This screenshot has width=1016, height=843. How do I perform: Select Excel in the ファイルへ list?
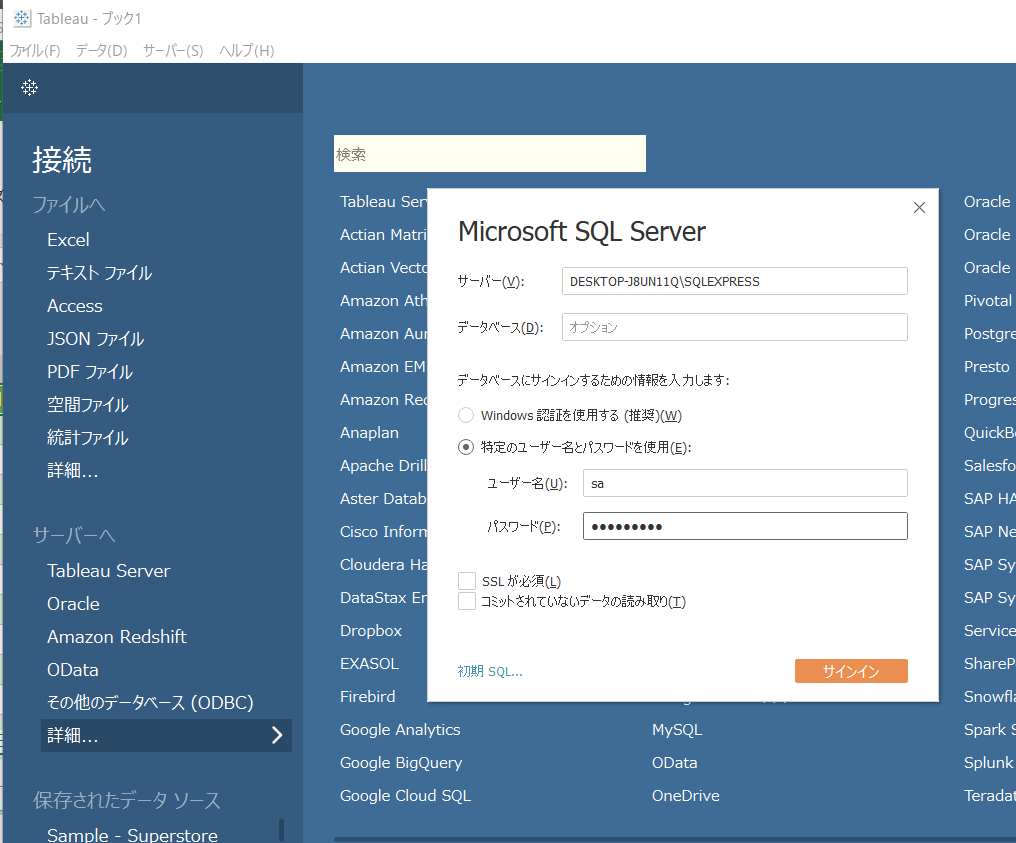pyautogui.click(x=68, y=239)
